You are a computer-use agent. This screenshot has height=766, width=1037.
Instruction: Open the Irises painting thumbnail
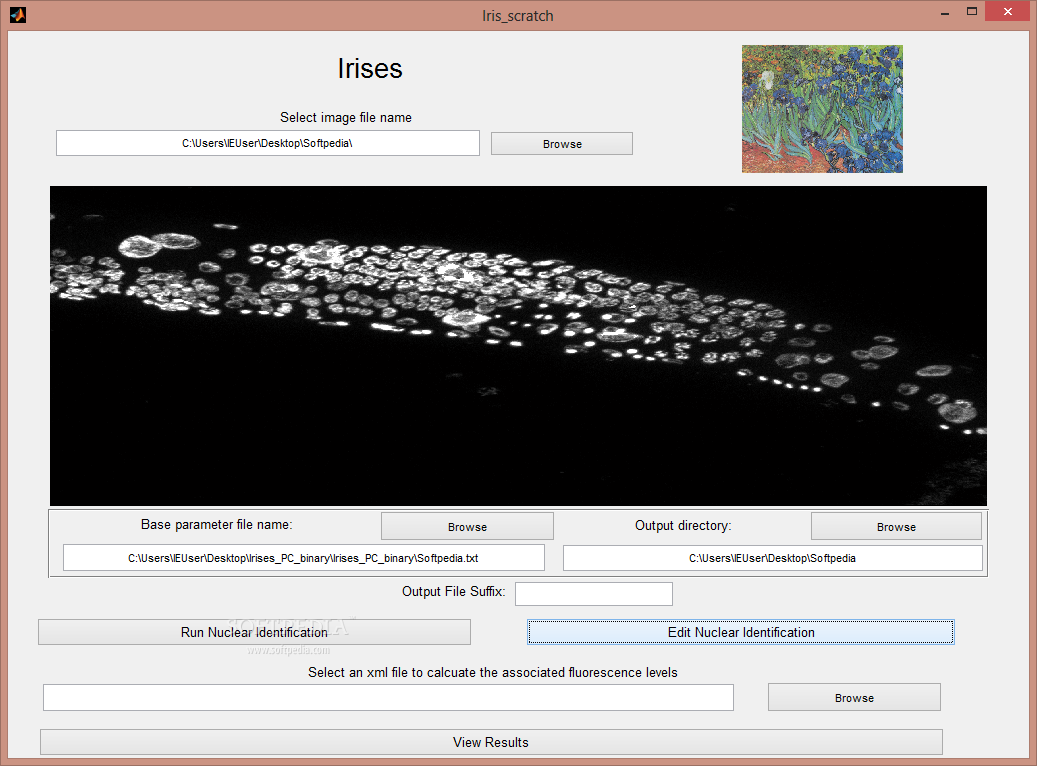(x=822, y=109)
